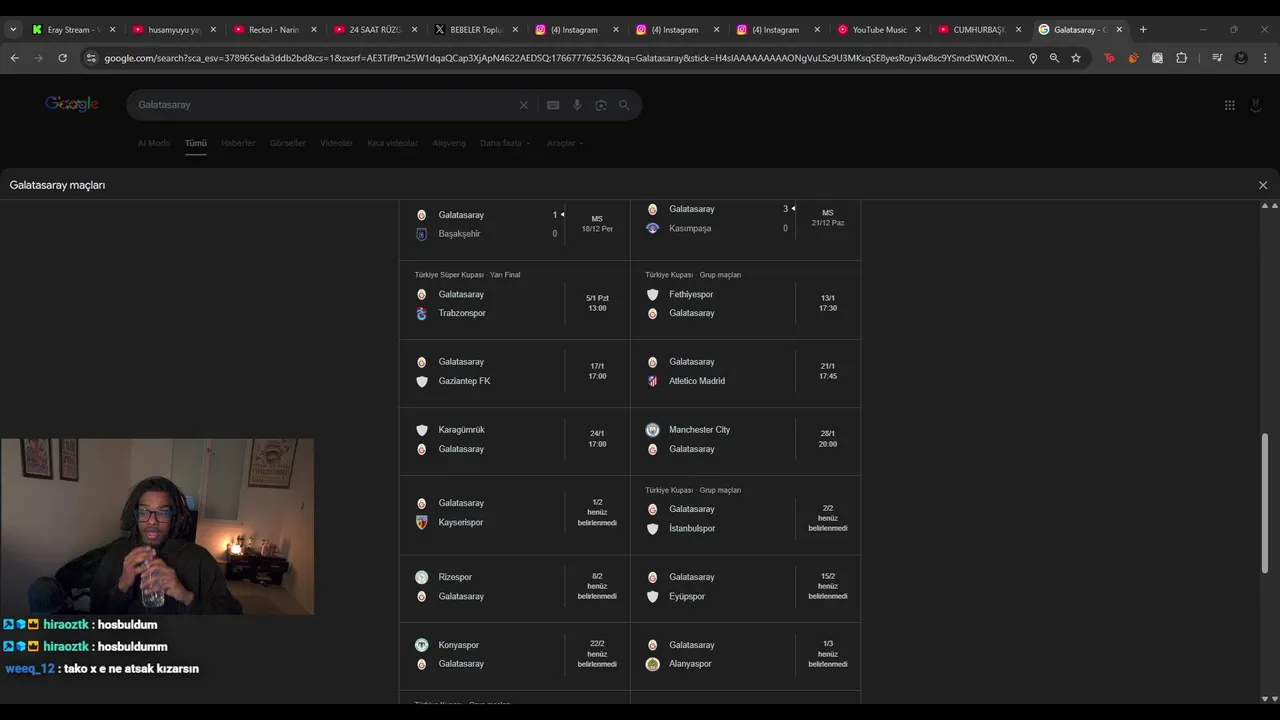Screen dimensions: 1280x720
Task: Open the Chrome profile avatar
Action: [x=1241, y=58]
